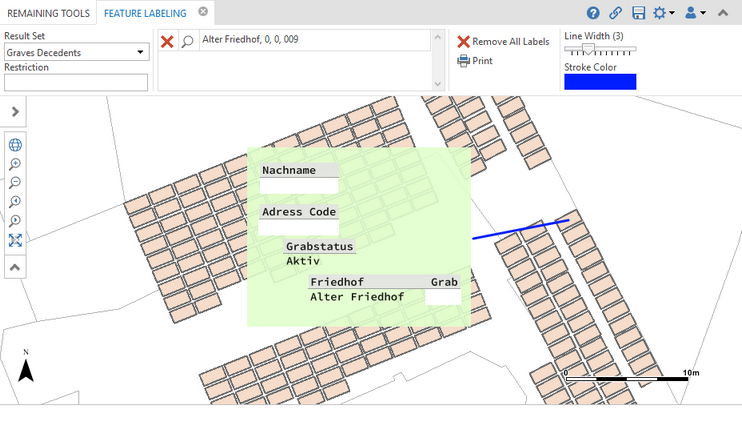Screen dimensions: 742x426
Task: Collapse the map toolbar with up chevron
Action: click(15, 267)
